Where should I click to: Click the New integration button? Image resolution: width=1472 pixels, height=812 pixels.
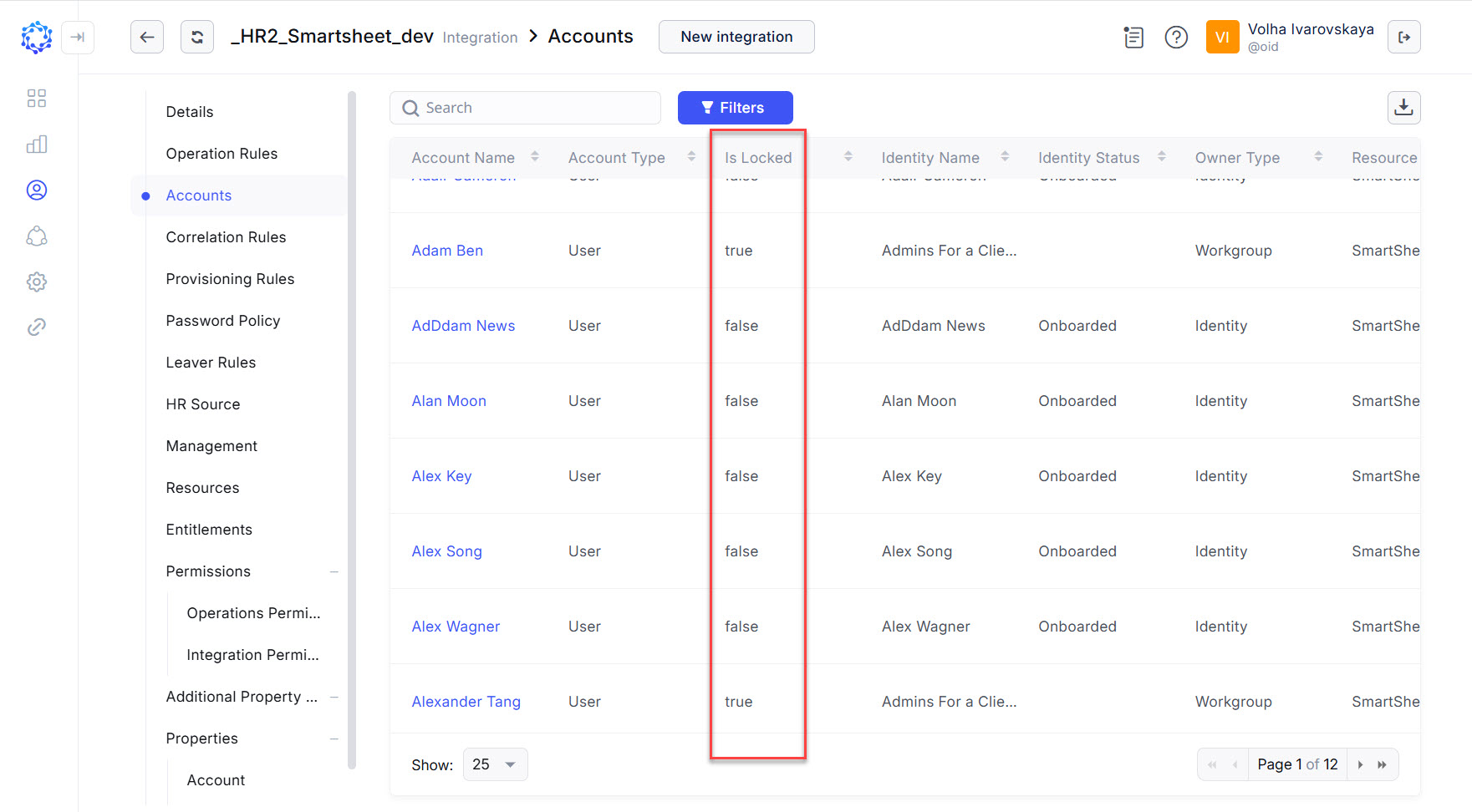(x=736, y=37)
